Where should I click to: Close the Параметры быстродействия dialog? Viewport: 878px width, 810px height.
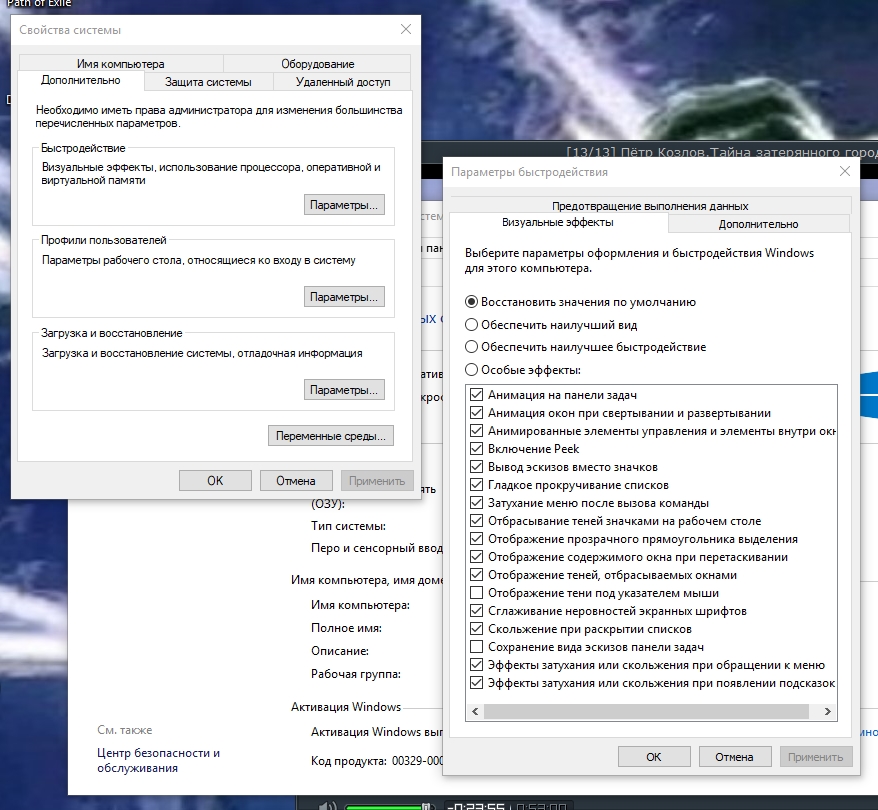tap(845, 171)
